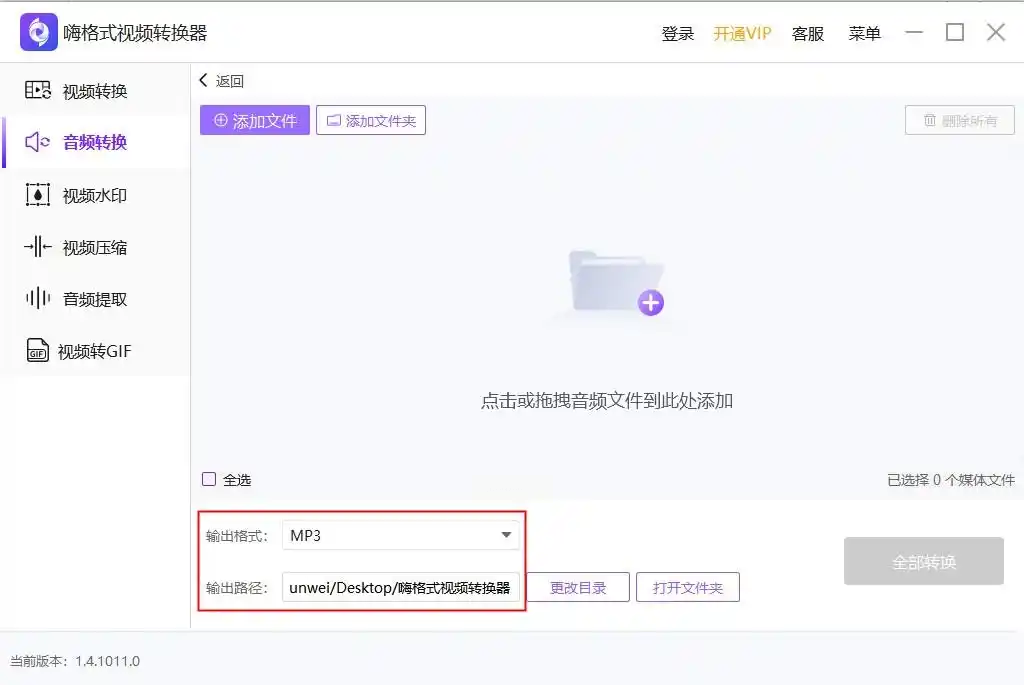1024x685 pixels.
Task: Open the video to GIF file icon
Action: (x=38, y=351)
